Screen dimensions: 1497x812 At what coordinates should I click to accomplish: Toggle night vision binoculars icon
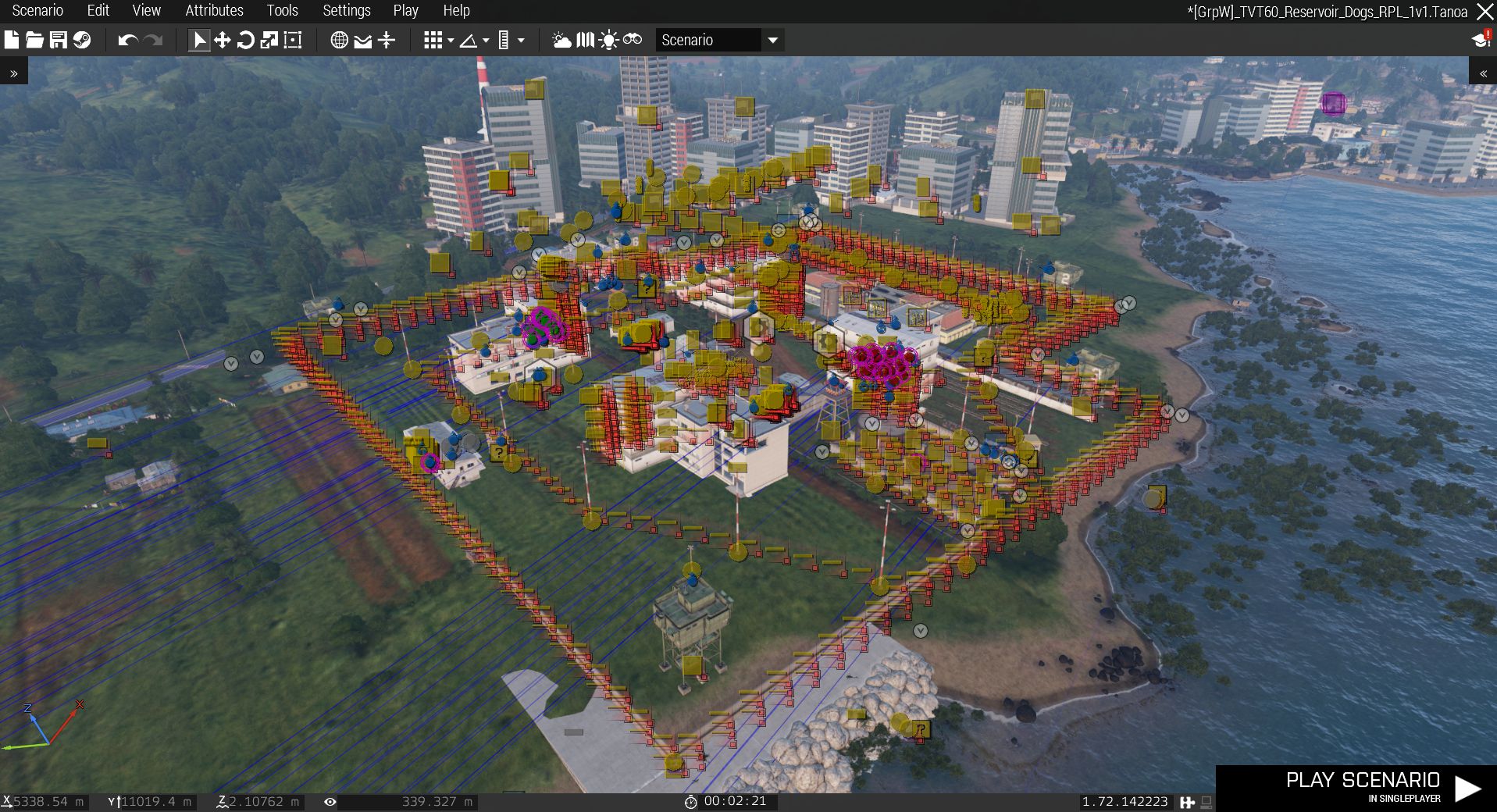pyautogui.click(x=633, y=39)
